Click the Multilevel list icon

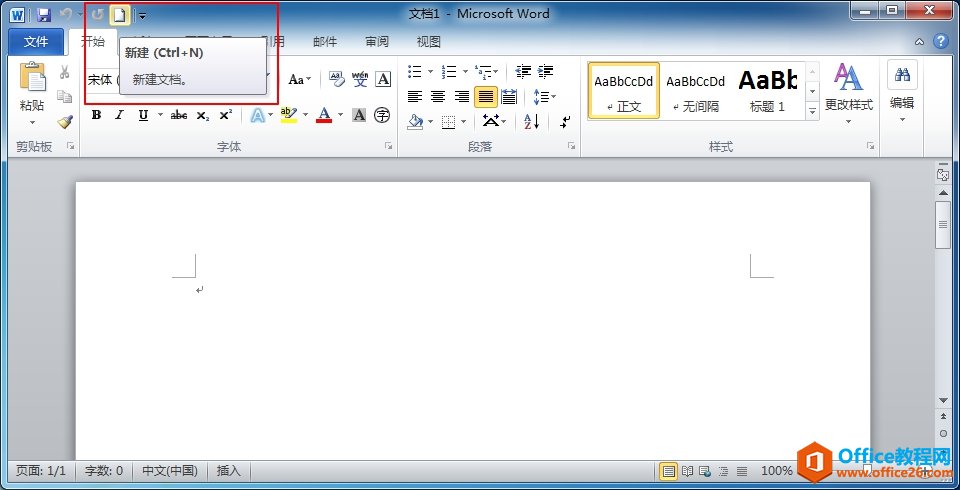tap(484, 72)
